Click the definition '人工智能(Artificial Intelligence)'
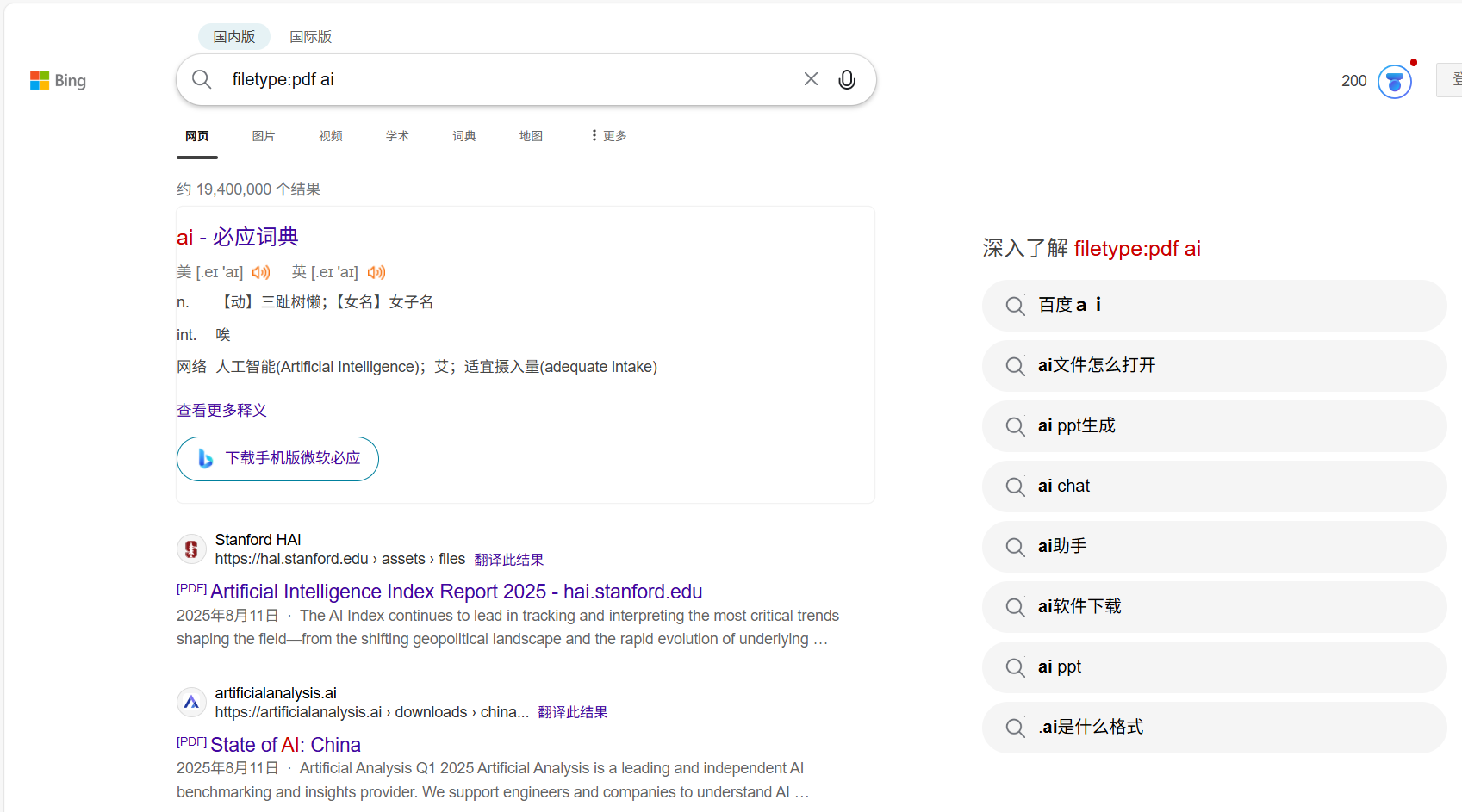 coord(319,367)
